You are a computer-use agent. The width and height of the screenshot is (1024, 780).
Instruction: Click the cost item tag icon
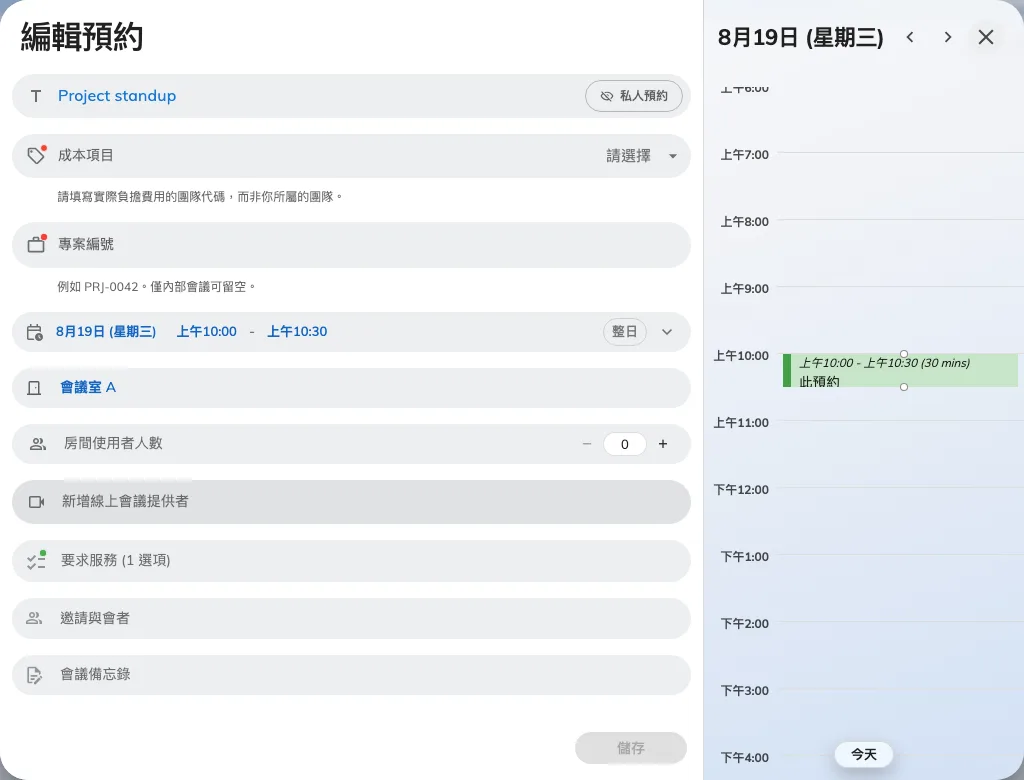pyautogui.click(x=36, y=155)
